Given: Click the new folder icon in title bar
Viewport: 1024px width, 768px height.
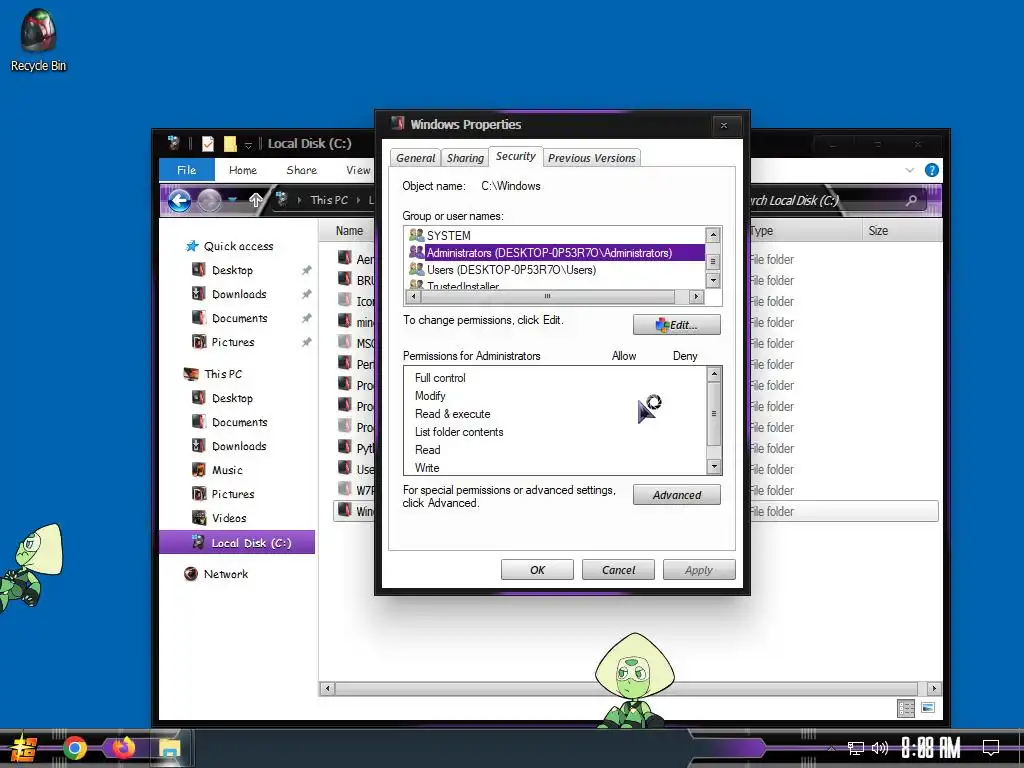Looking at the screenshot, I should pos(230,144).
